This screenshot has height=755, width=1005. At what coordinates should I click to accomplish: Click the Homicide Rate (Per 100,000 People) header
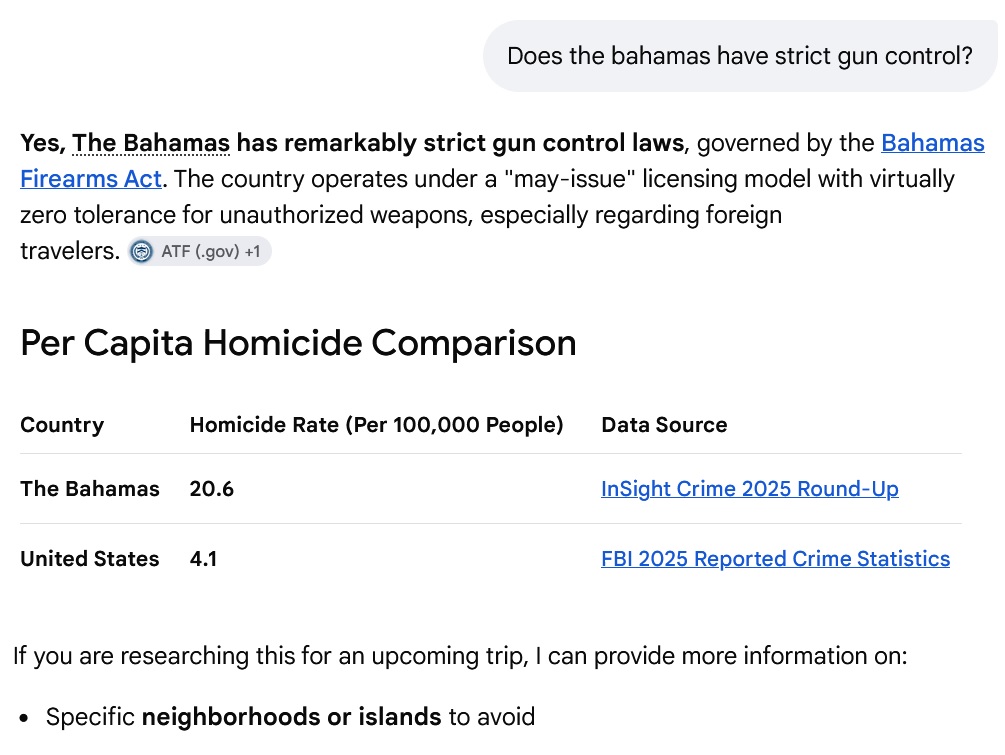tap(376, 425)
